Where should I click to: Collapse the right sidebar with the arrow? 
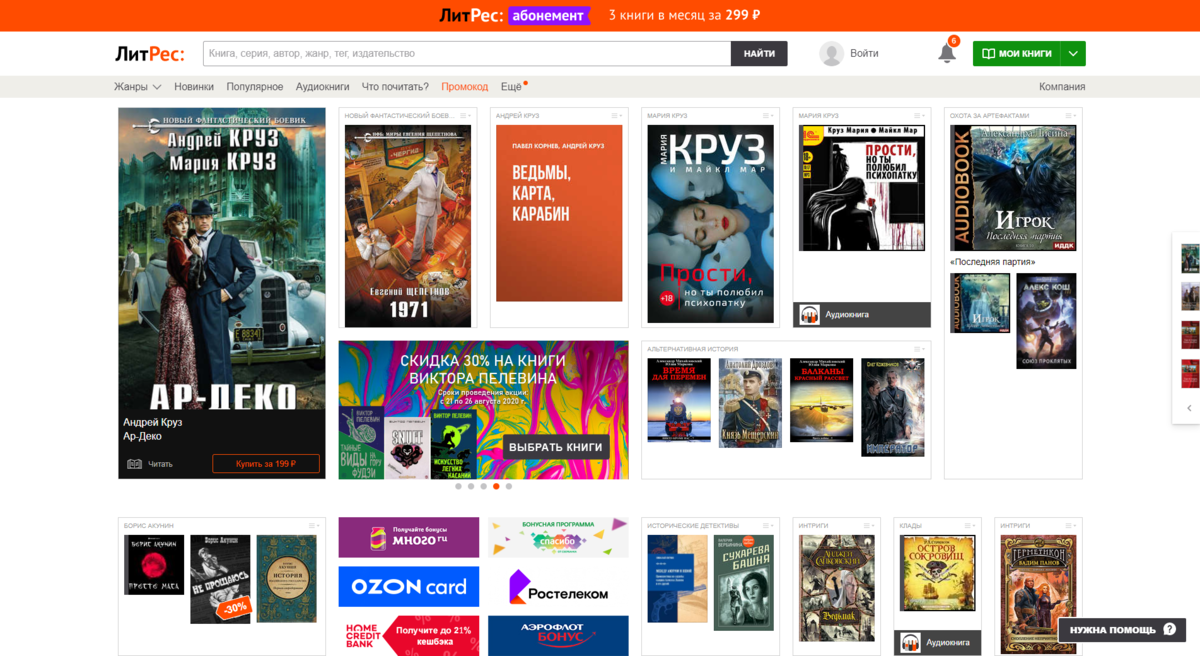point(1189,408)
